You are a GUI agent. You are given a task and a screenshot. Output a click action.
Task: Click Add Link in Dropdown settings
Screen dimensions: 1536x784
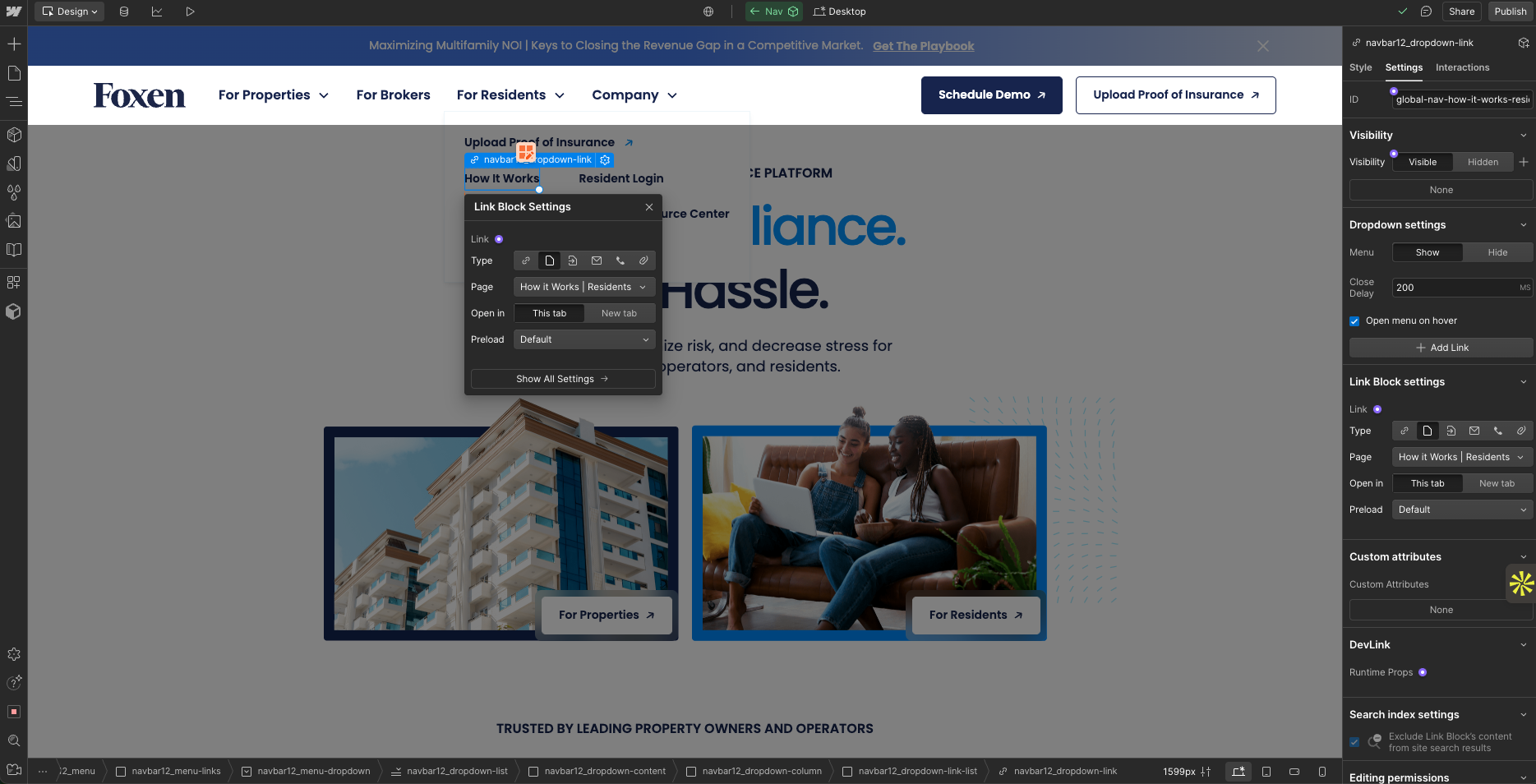point(1441,348)
